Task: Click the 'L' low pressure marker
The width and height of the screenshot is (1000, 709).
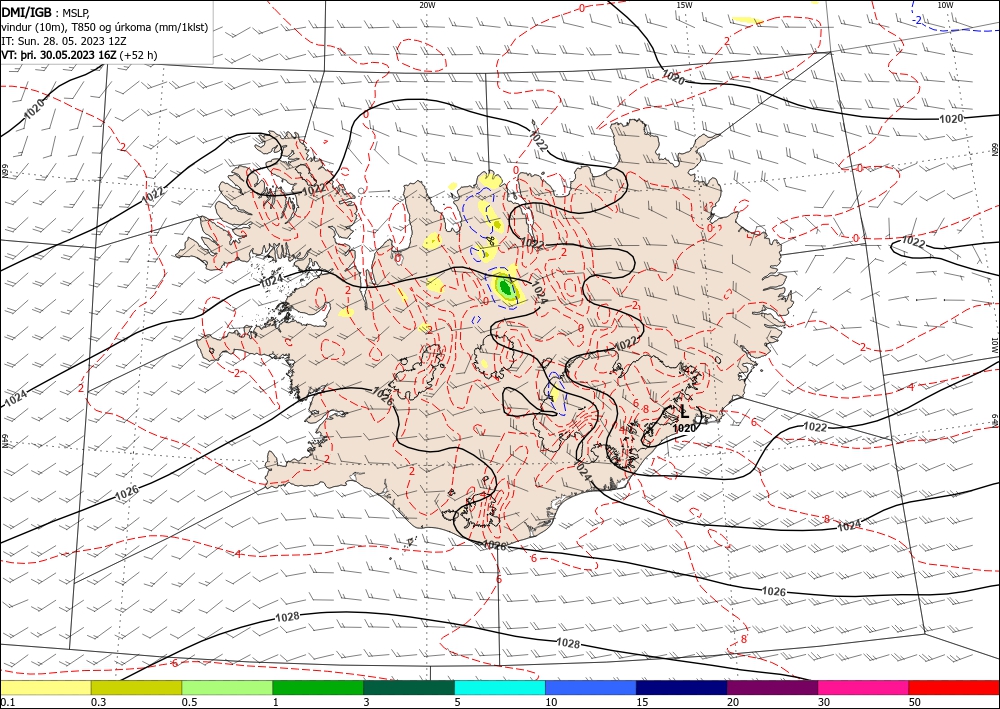Action: [x=684, y=411]
